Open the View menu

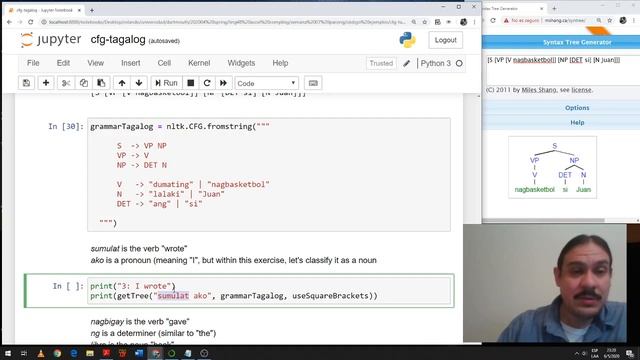click(x=96, y=63)
